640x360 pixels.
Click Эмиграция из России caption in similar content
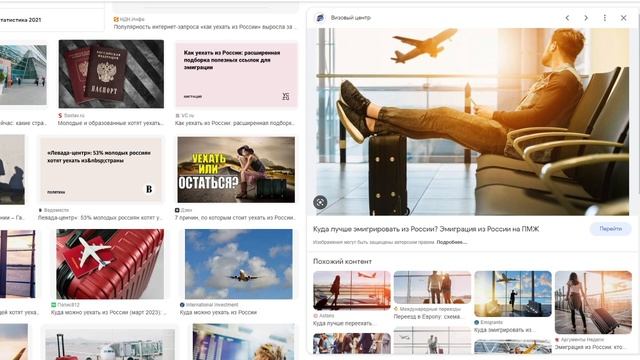[590, 347]
